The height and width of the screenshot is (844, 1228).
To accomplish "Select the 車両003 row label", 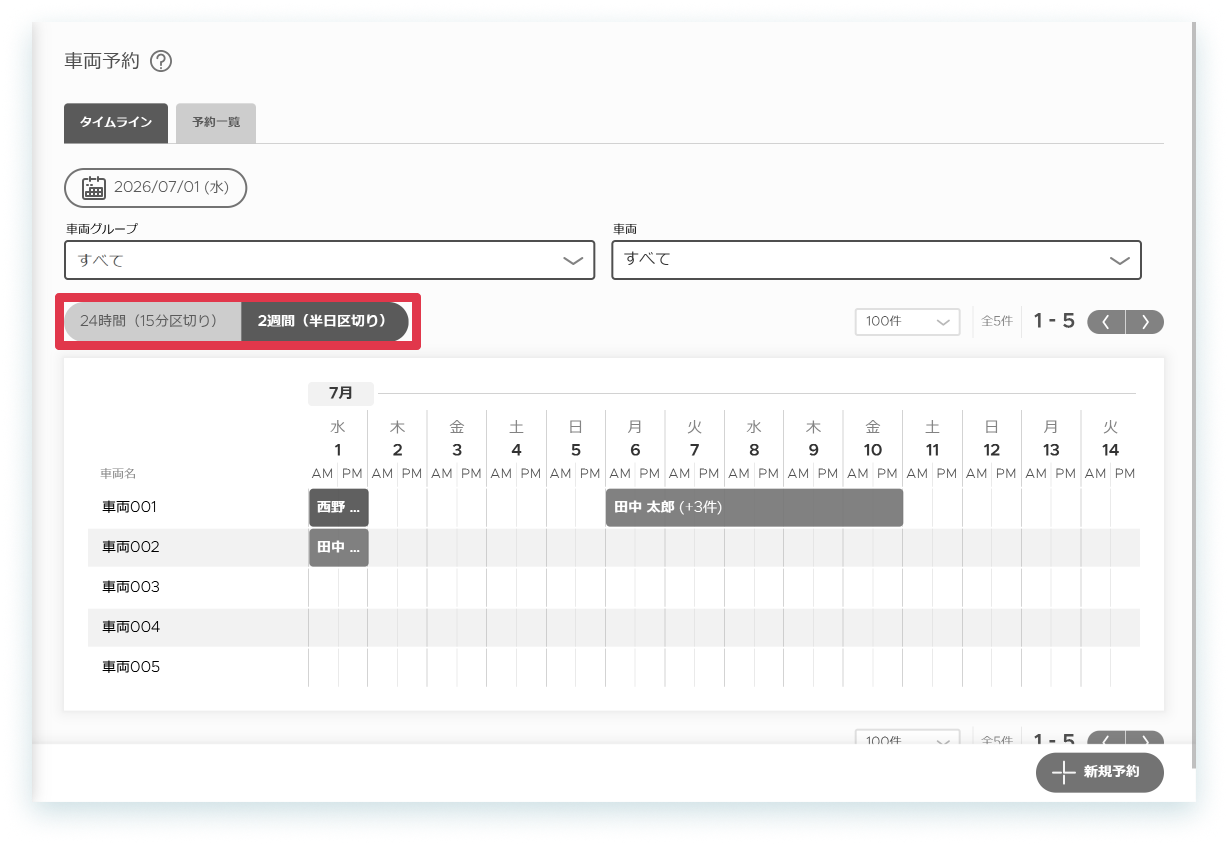I will pos(131,587).
